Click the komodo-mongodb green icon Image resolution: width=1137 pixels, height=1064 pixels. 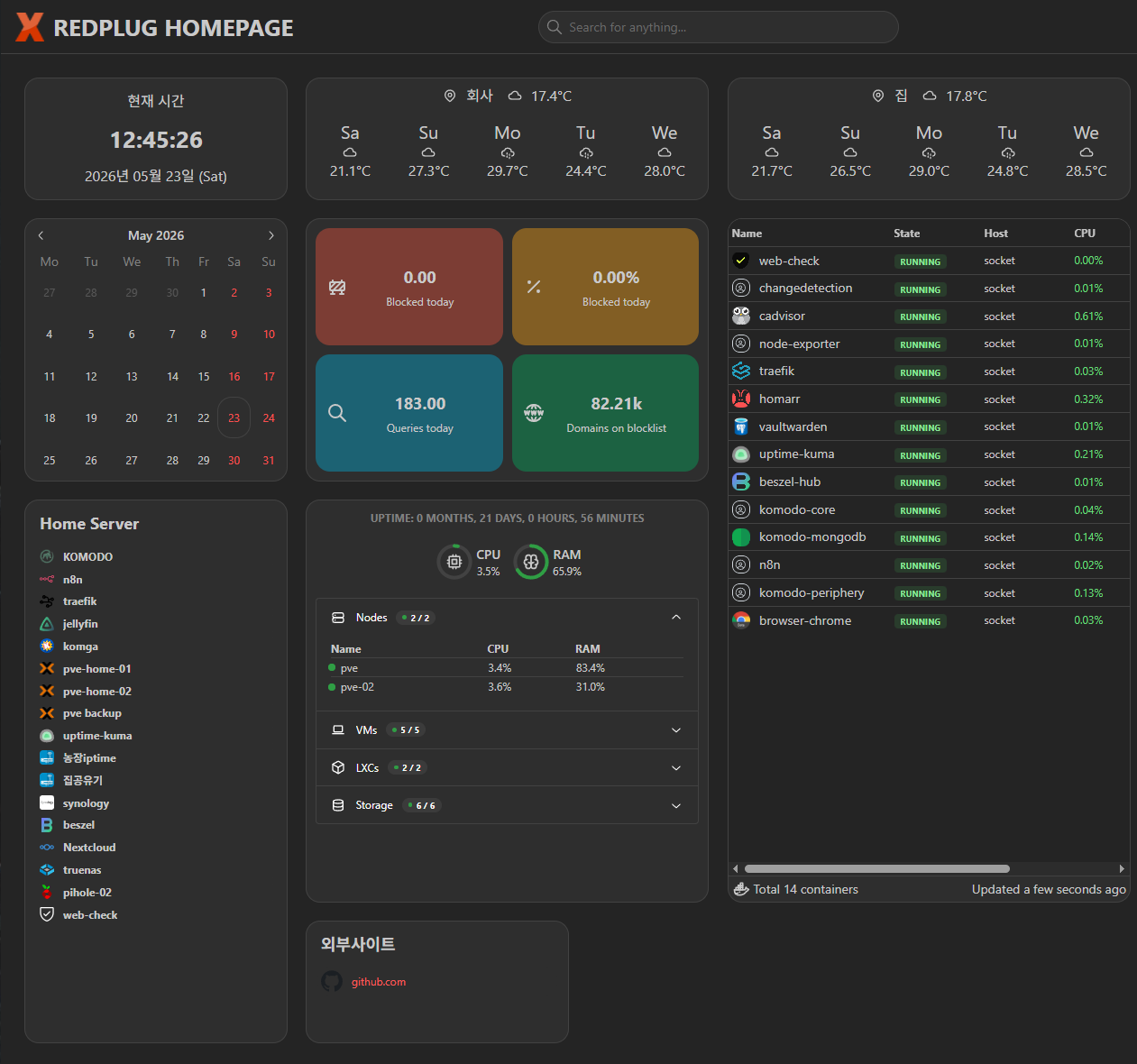741,537
